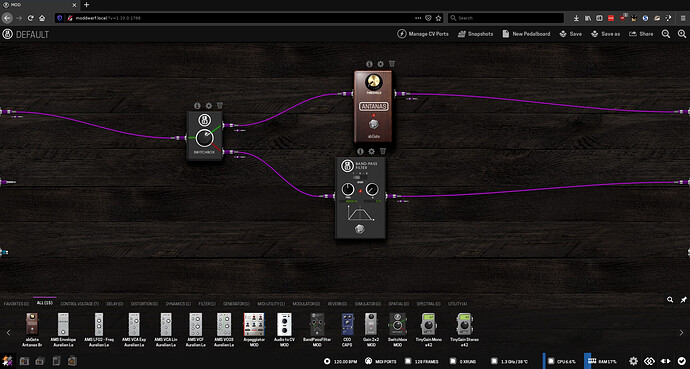The image size is (690, 369).
Task: Click the 128 Frames buffer size indicator
Action: pyautogui.click(x=422, y=362)
